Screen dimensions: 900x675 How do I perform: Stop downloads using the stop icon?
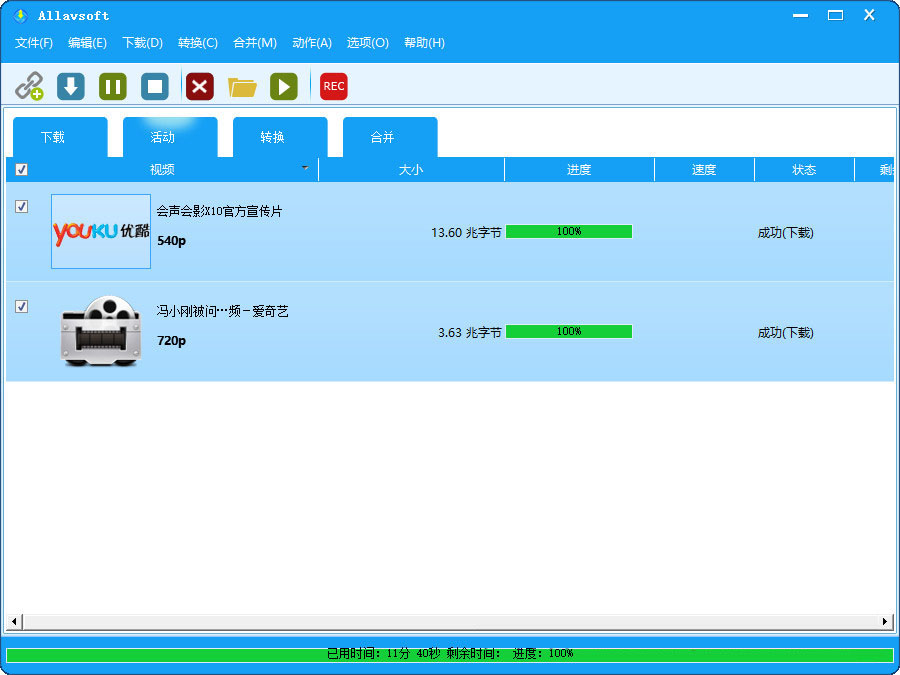155,86
